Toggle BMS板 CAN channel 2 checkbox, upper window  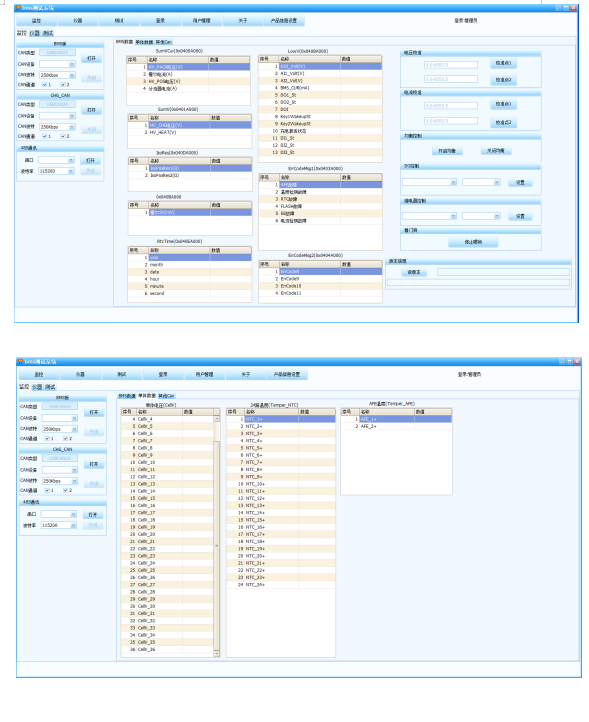pyautogui.click(x=63, y=85)
